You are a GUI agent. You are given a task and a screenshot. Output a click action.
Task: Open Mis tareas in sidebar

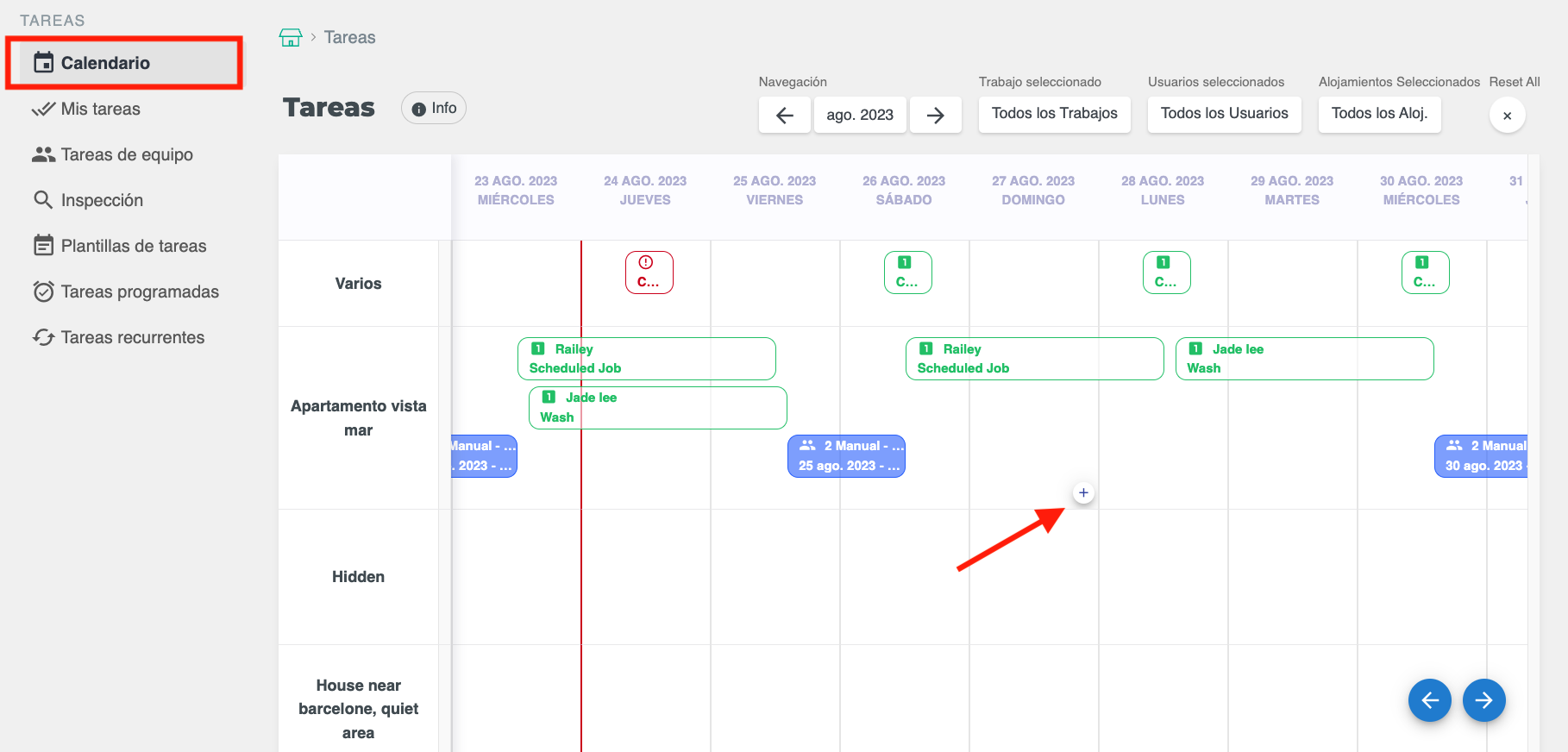pyautogui.click(x=100, y=109)
